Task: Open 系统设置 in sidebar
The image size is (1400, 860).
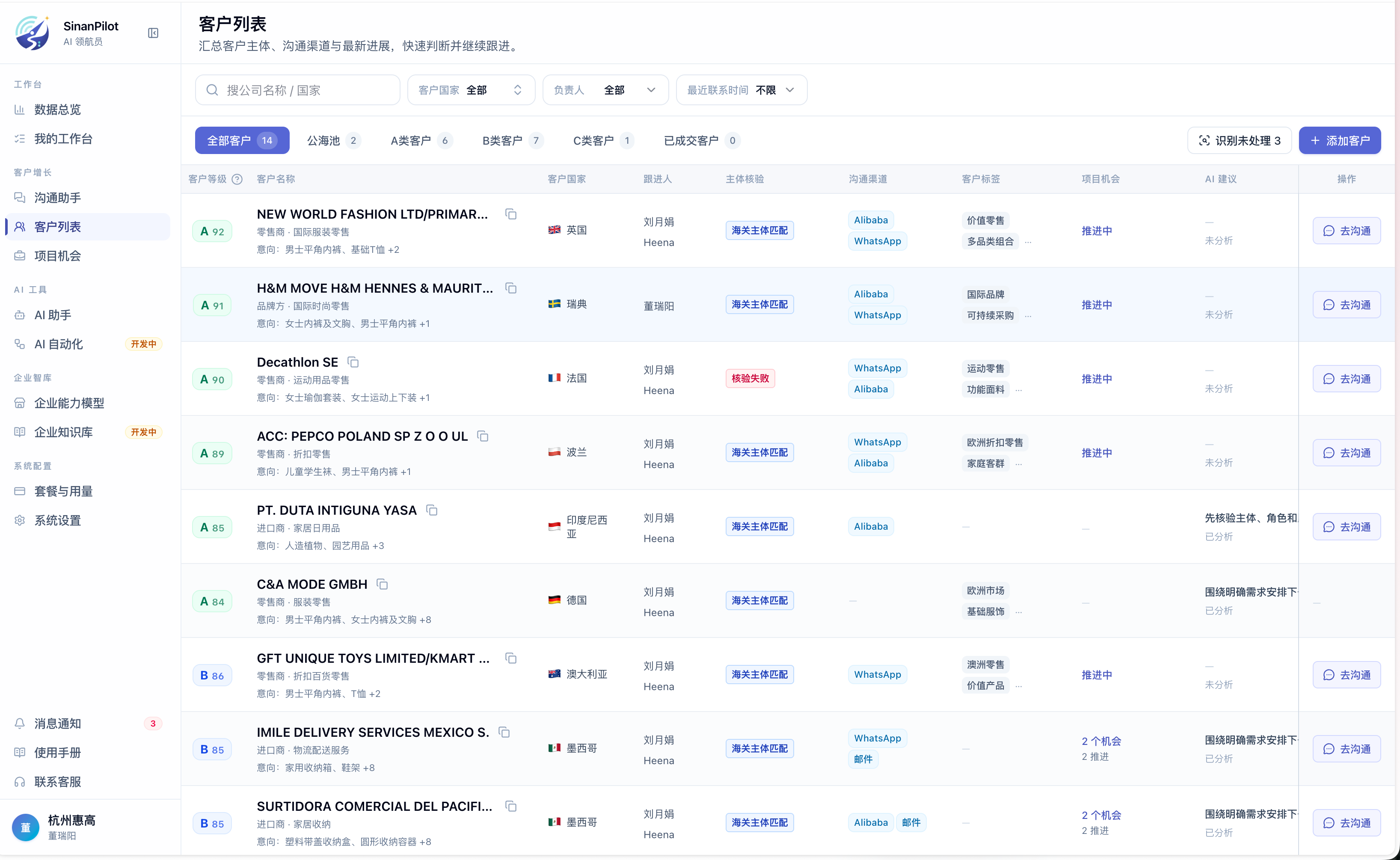Action: pos(88,520)
